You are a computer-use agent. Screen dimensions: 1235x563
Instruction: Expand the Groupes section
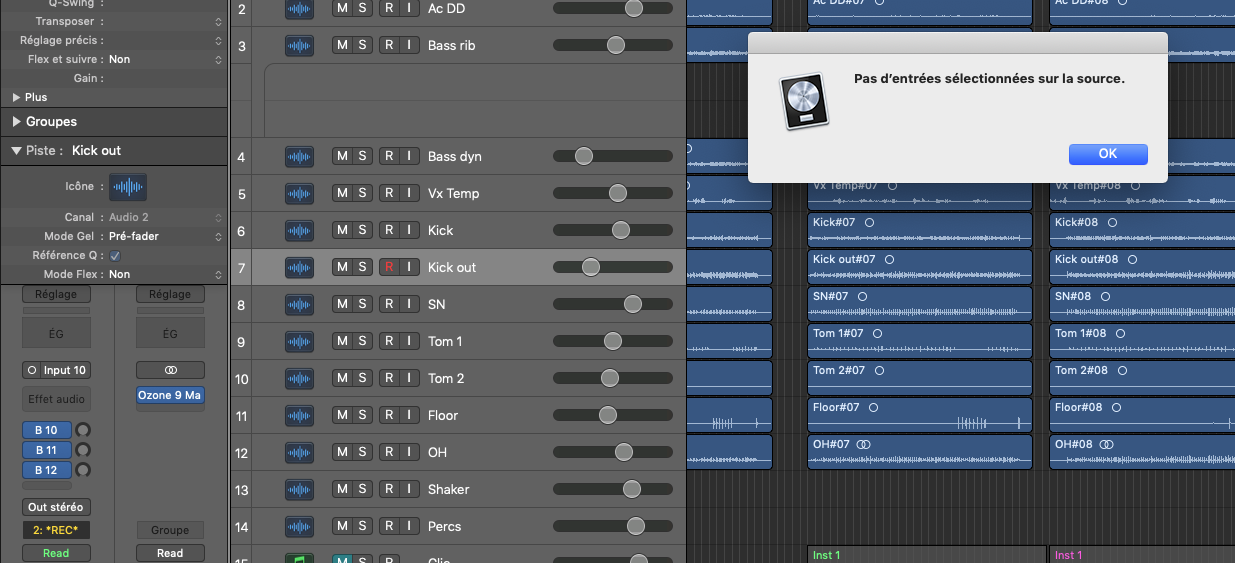[x=16, y=121]
